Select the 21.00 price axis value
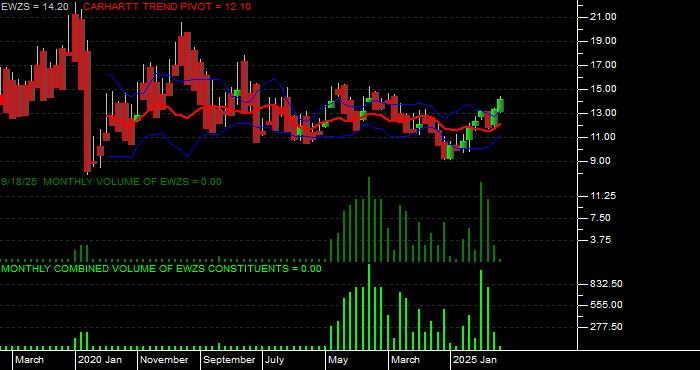The width and height of the screenshot is (700, 370). 604,17
